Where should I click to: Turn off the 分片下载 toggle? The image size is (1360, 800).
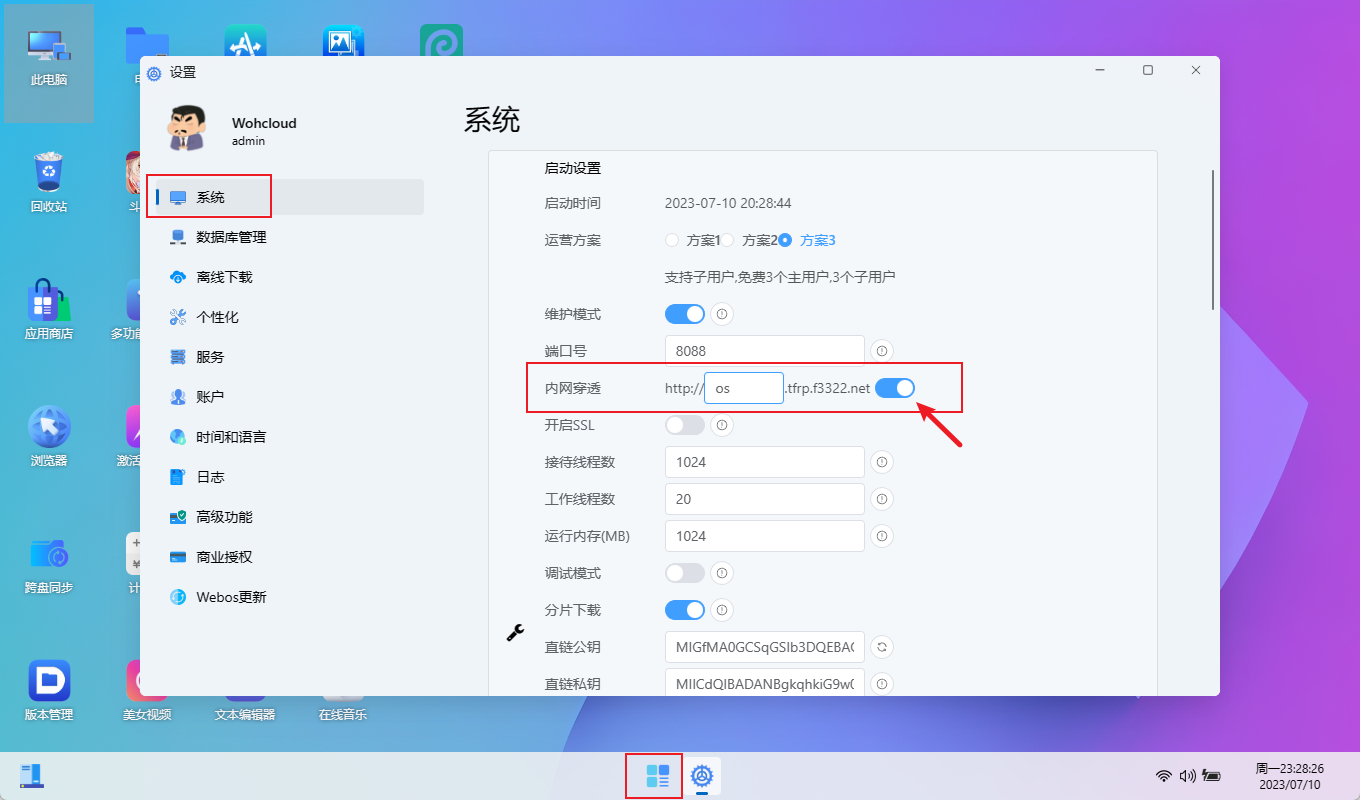pos(684,609)
